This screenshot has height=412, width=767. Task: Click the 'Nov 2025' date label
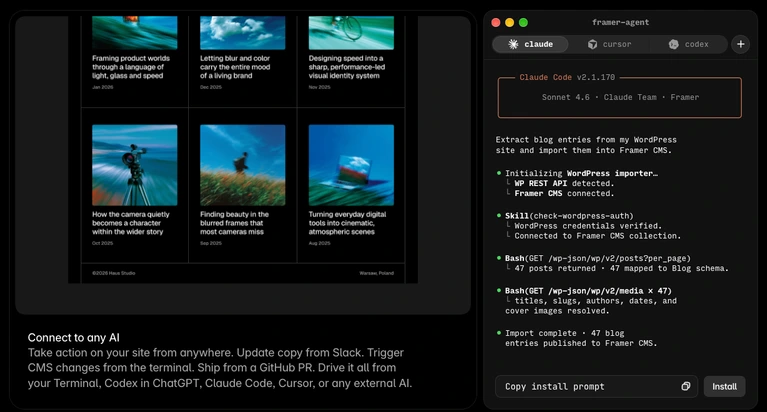(319, 87)
